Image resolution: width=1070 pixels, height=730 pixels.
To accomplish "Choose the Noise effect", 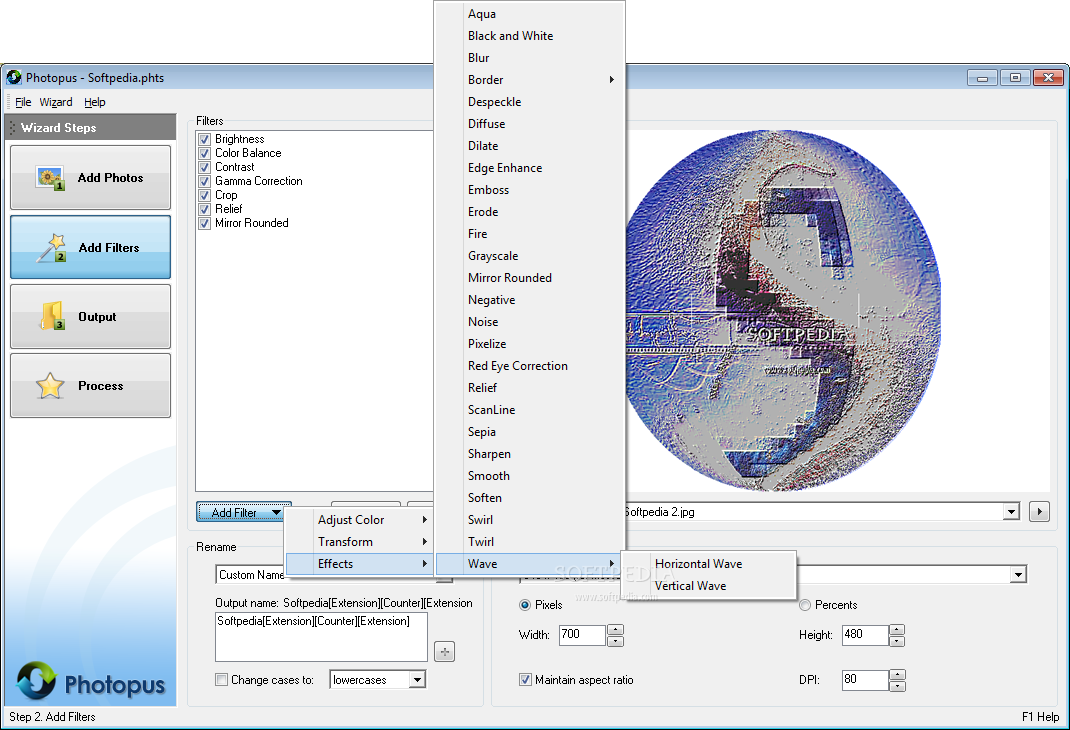I will coord(530,322).
